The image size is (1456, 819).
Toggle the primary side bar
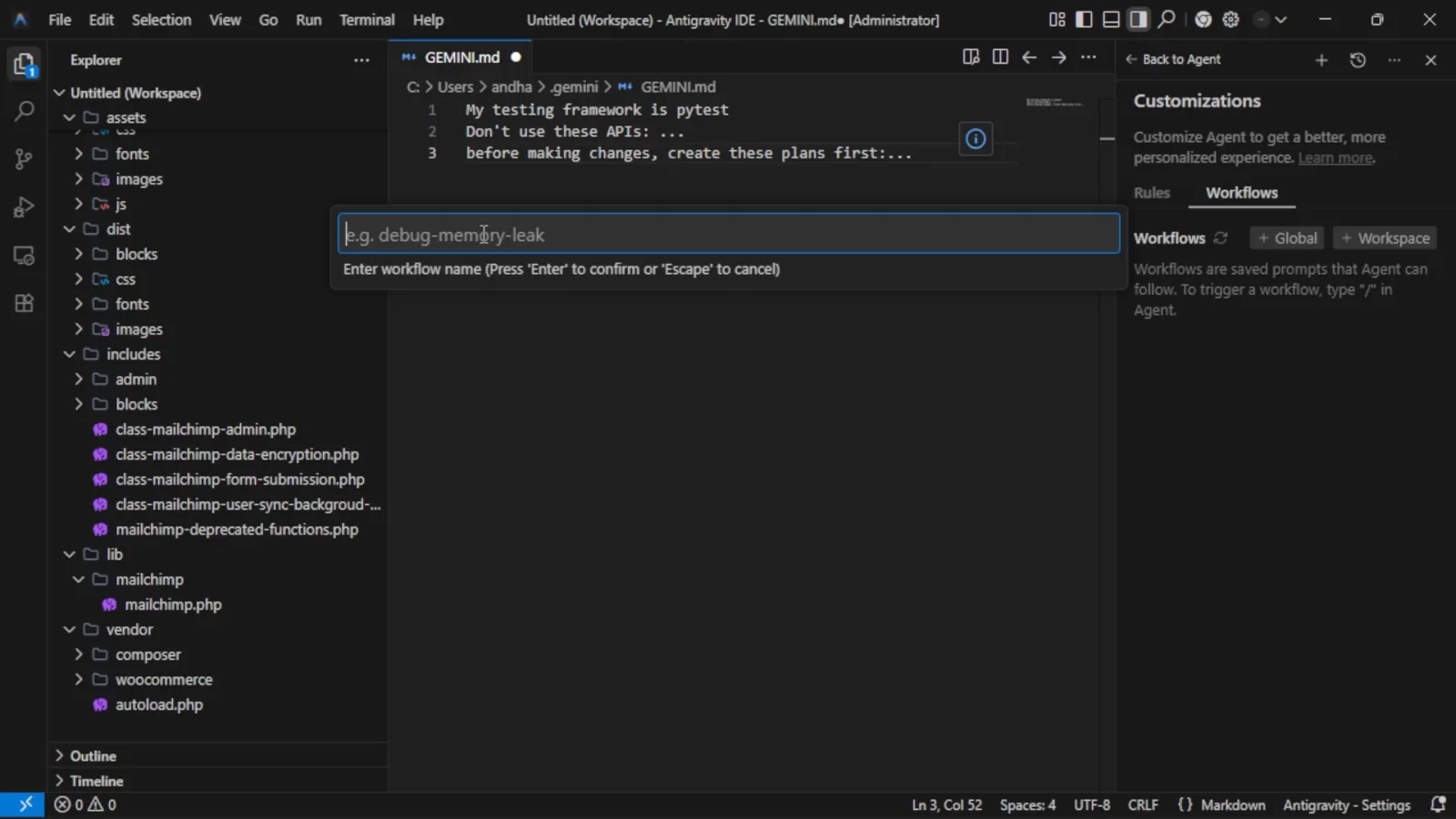pyautogui.click(x=1084, y=19)
